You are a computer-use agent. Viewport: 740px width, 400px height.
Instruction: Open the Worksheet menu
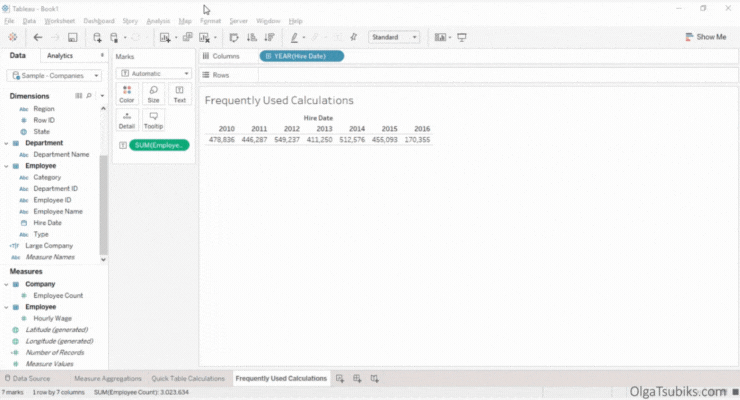coord(59,21)
